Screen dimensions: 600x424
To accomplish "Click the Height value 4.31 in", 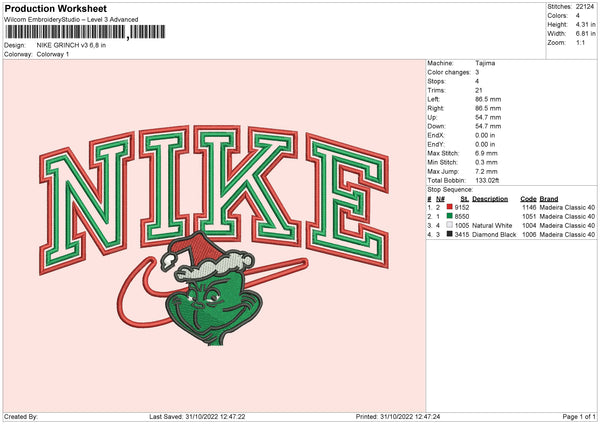I will [585, 24].
